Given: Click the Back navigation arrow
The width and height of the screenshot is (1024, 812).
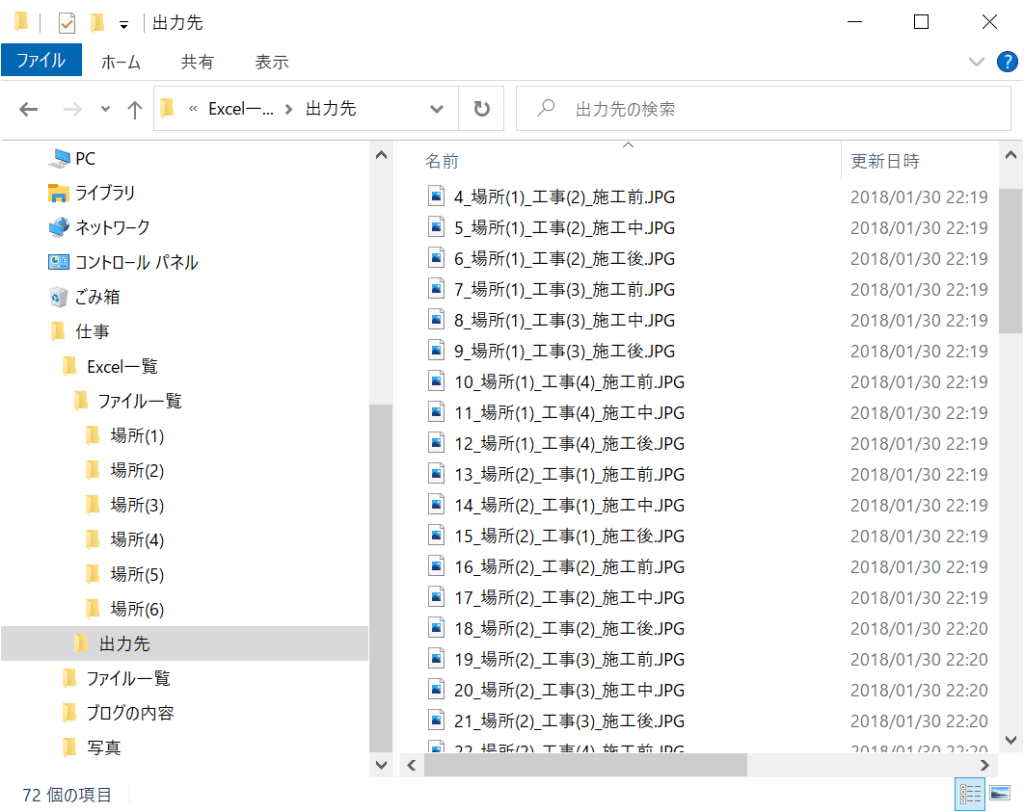Looking at the screenshot, I should tap(28, 109).
